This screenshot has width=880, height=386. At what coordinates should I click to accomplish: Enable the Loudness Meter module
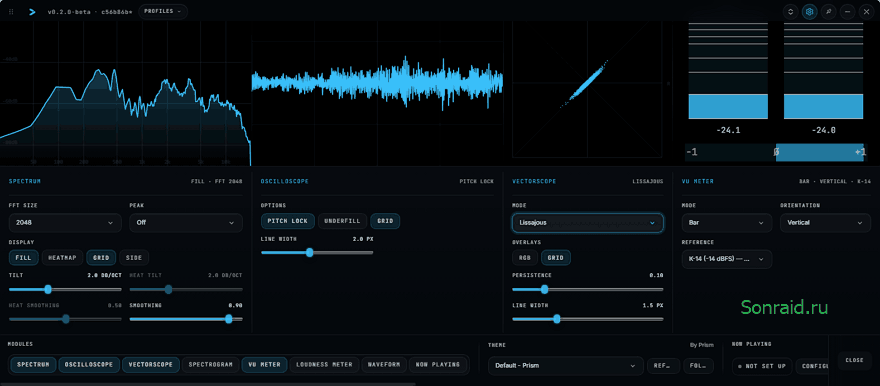point(324,365)
